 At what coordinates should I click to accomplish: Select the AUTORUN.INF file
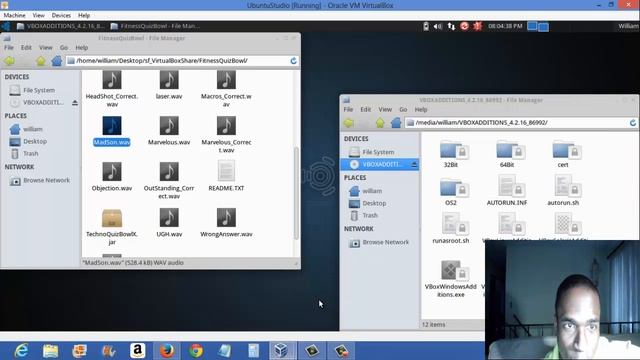(x=510, y=187)
